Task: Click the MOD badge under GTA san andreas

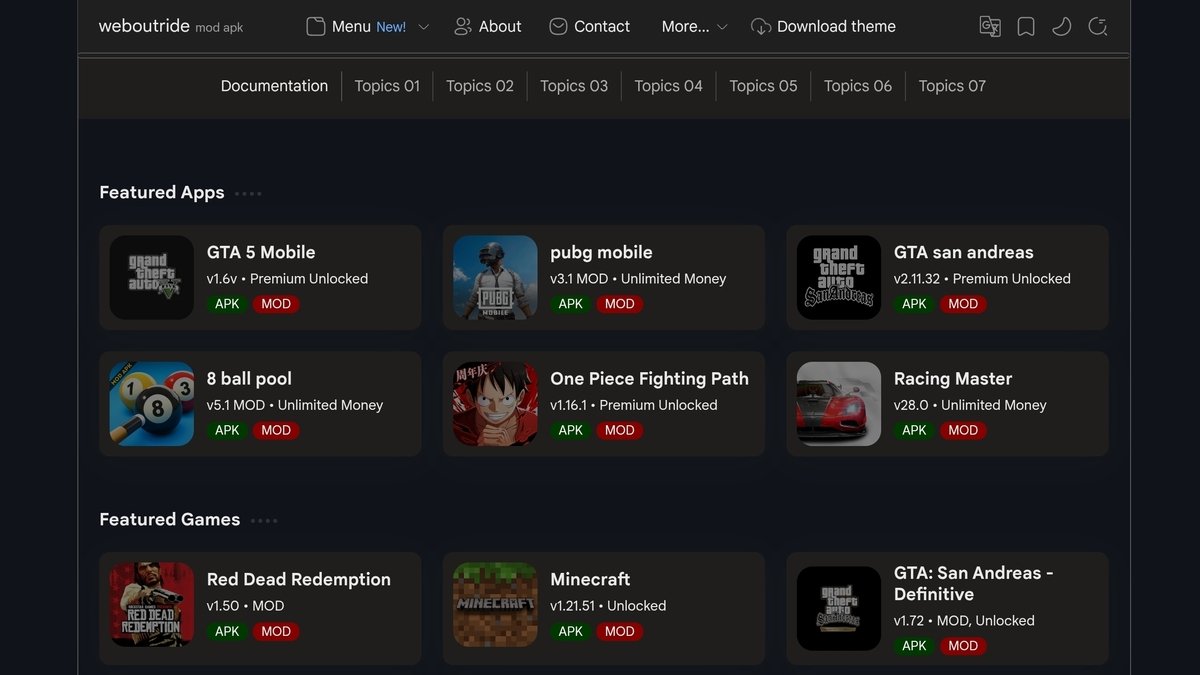Action: pos(963,304)
